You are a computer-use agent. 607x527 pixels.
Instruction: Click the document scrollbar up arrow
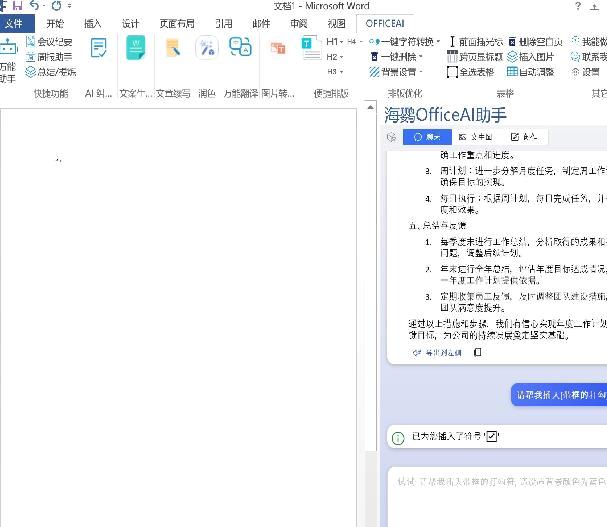pyautogui.click(x=370, y=108)
